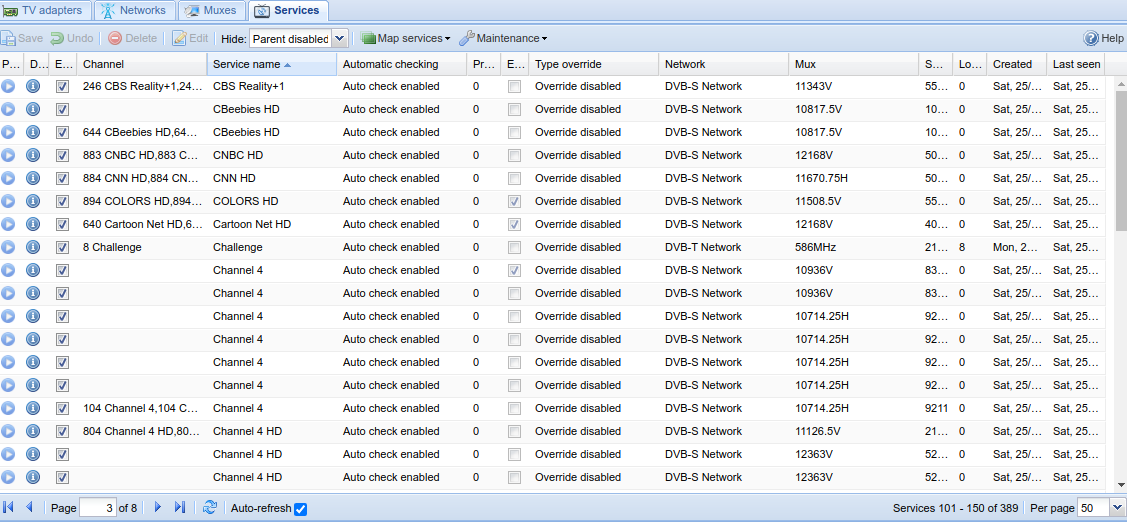This screenshot has width=1127, height=522.
Task: Play the Challenge service on DVB-T
Action: [x=8, y=247]
